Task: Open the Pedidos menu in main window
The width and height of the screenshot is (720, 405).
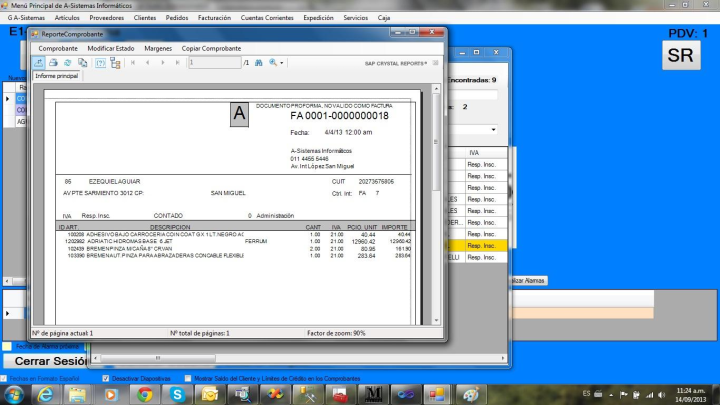Action: [x=177, y=17]
